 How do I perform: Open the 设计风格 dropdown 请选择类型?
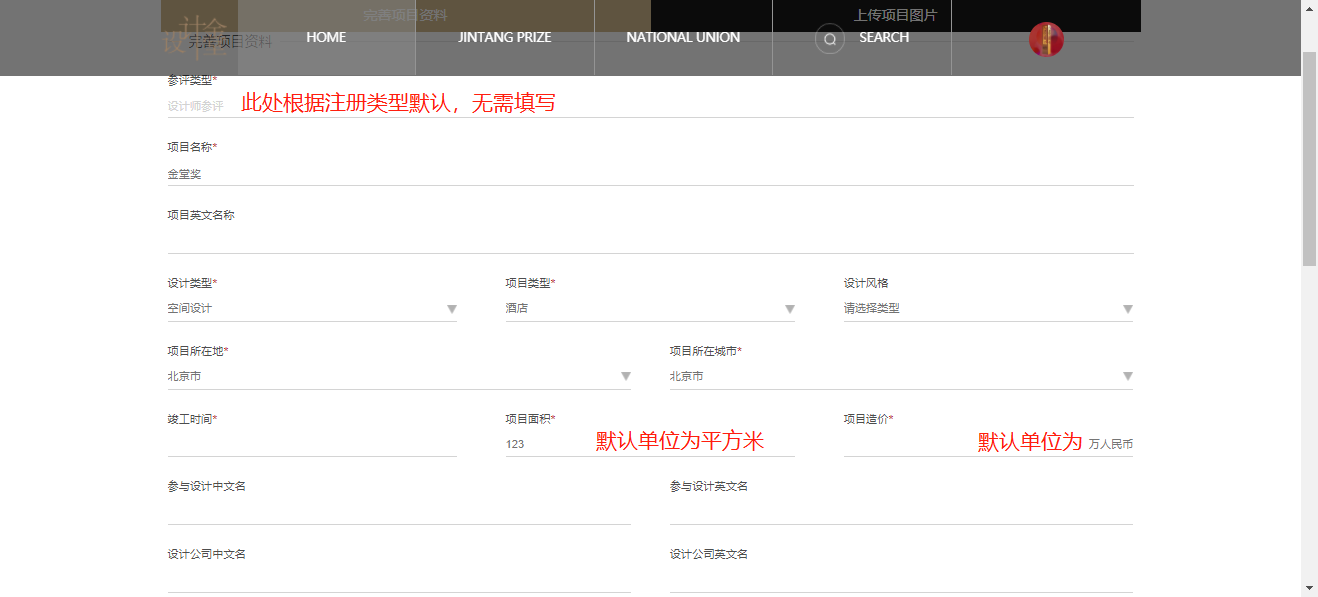pyautogui.click(x=988, y=309)
